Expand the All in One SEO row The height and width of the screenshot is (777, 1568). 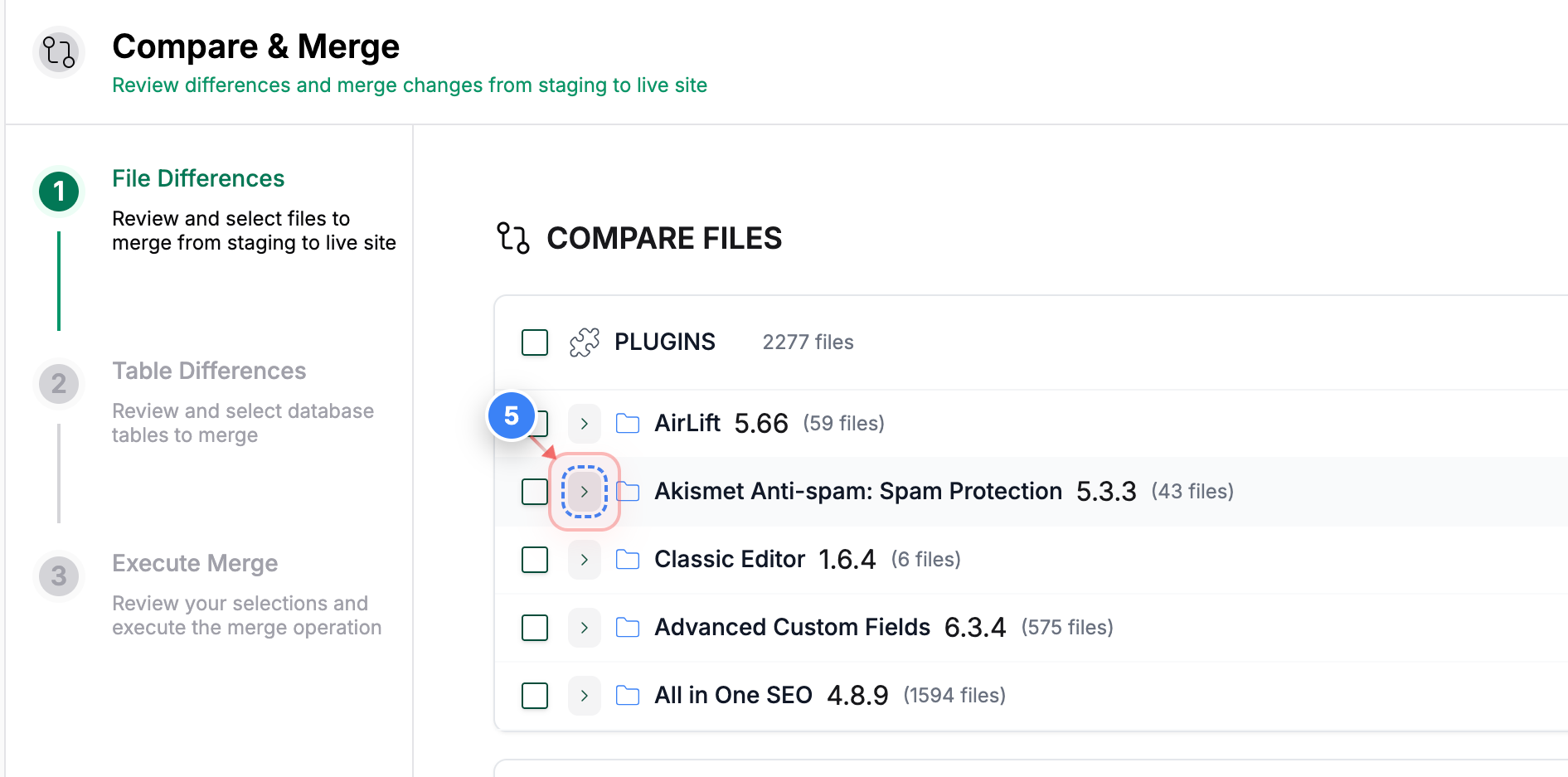(585, 695)
